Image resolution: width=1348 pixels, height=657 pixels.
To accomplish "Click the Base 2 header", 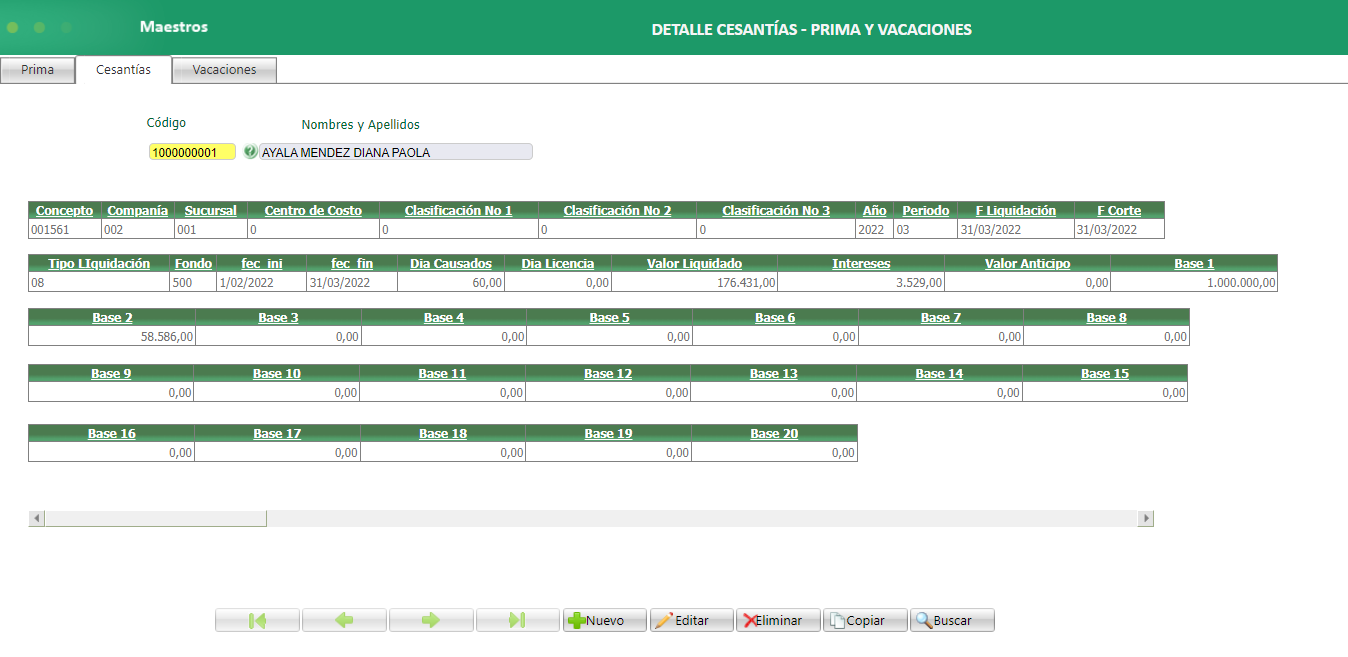I will tap(112, 317).
